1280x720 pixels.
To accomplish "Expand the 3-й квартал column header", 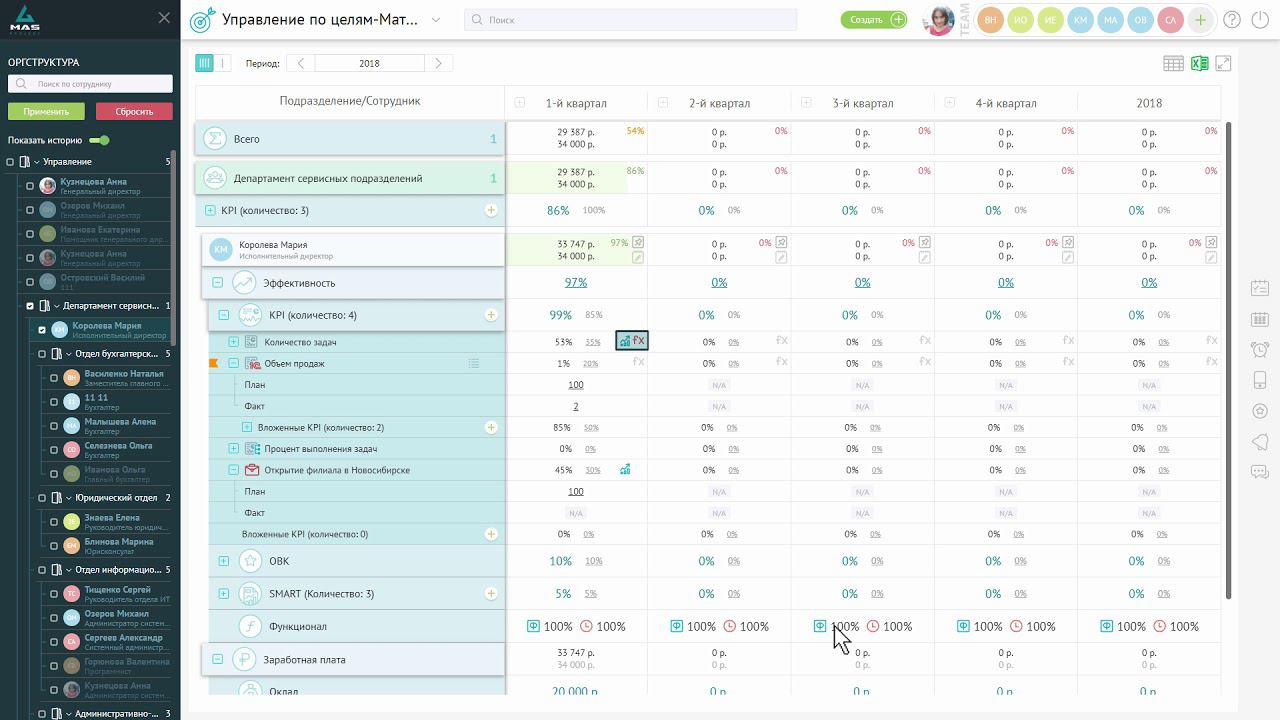I will (x=807, y=103).
